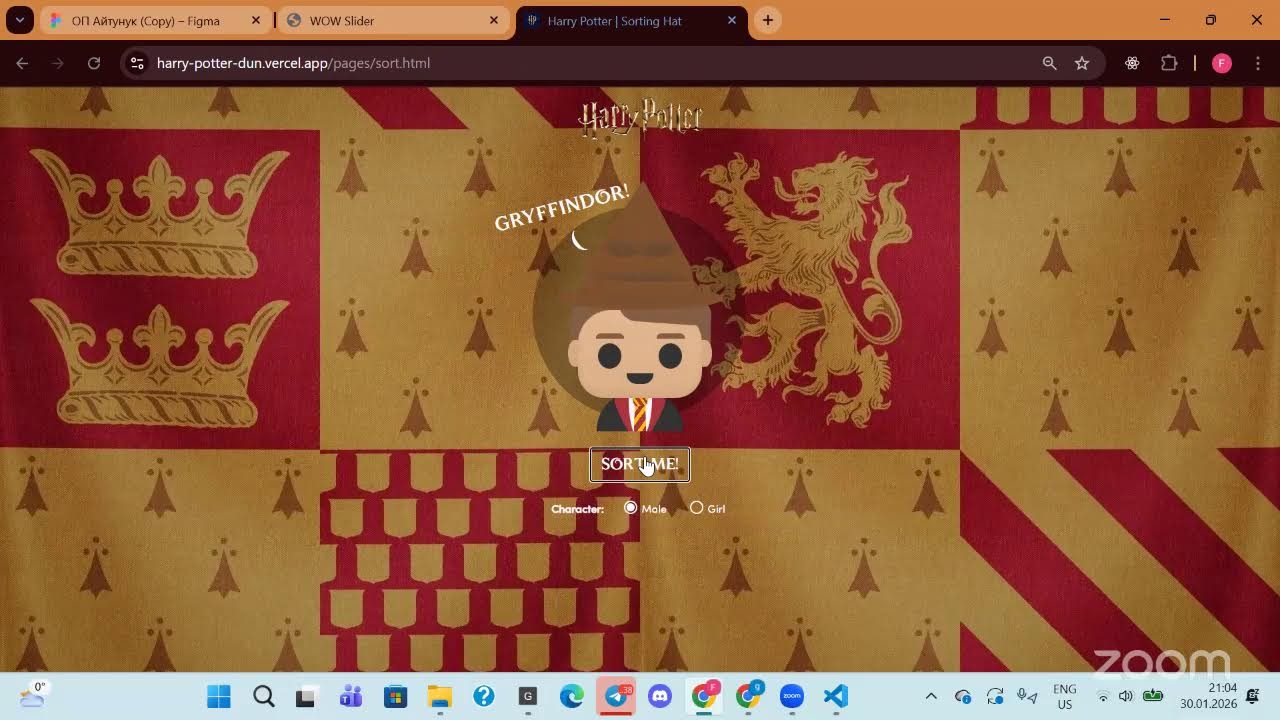Reload the current page
The width and height of the screenshot is (1280, 720).
[x=94, y=63]
